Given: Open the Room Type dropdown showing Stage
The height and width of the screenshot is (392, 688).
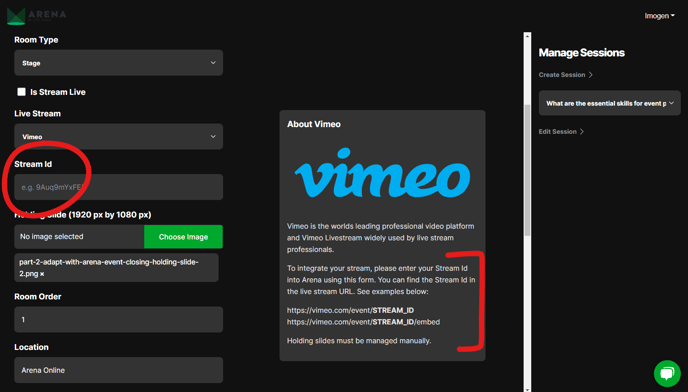Looking at the screenshot, I should (118, 63).
